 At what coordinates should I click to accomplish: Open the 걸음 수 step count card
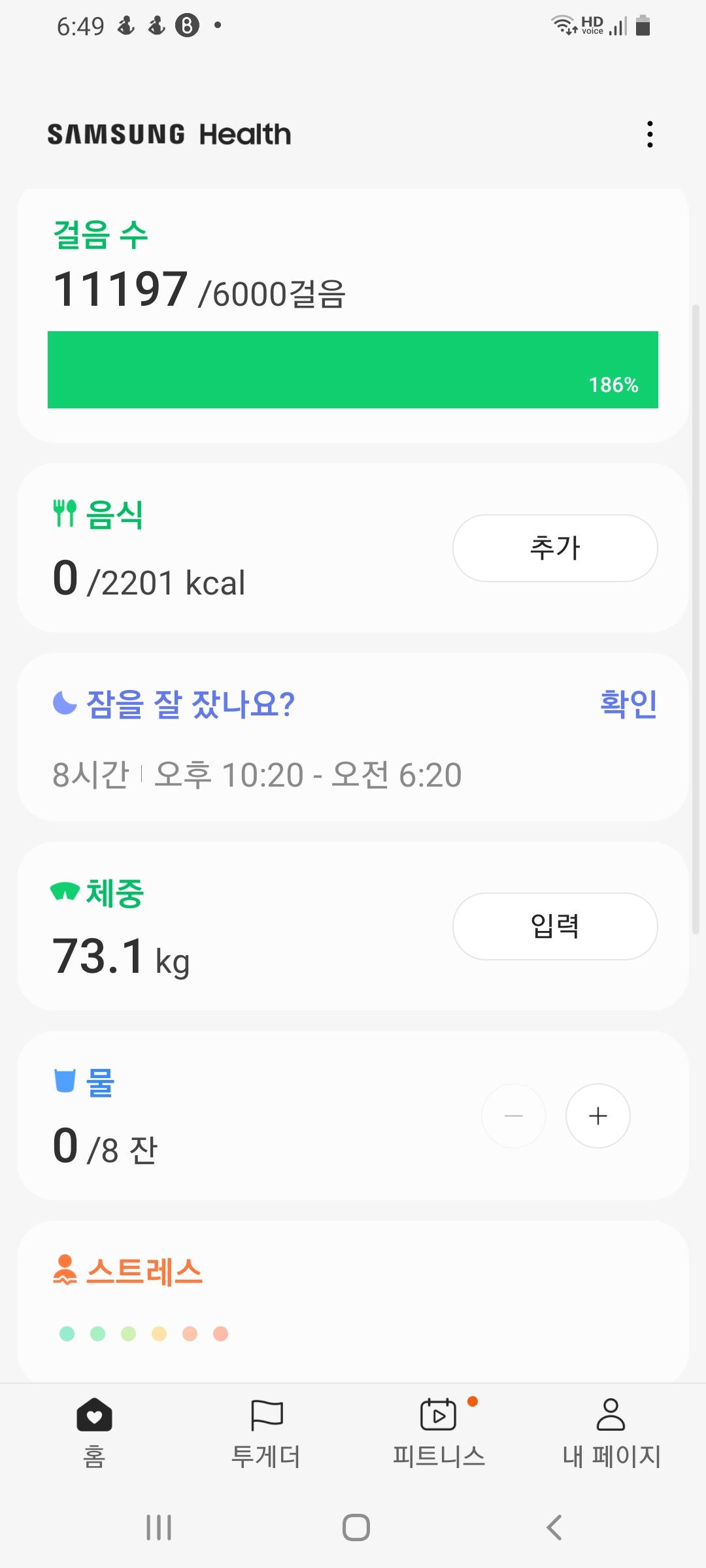click(x=101, y=235)
